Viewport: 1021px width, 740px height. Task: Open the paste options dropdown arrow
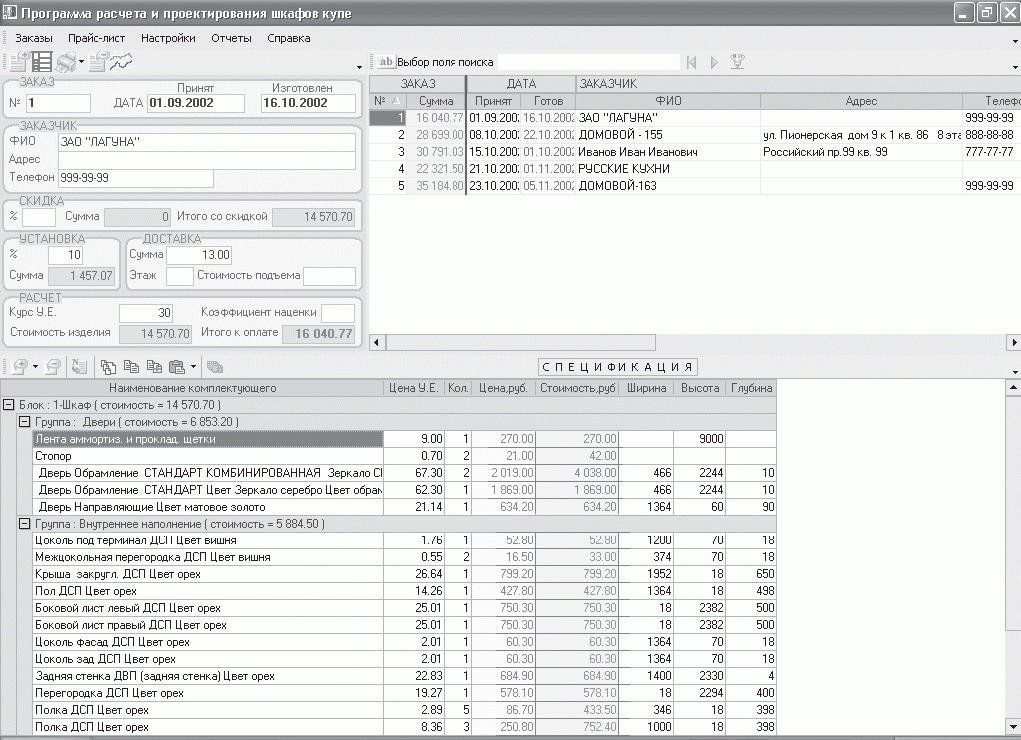click(193, 367)
